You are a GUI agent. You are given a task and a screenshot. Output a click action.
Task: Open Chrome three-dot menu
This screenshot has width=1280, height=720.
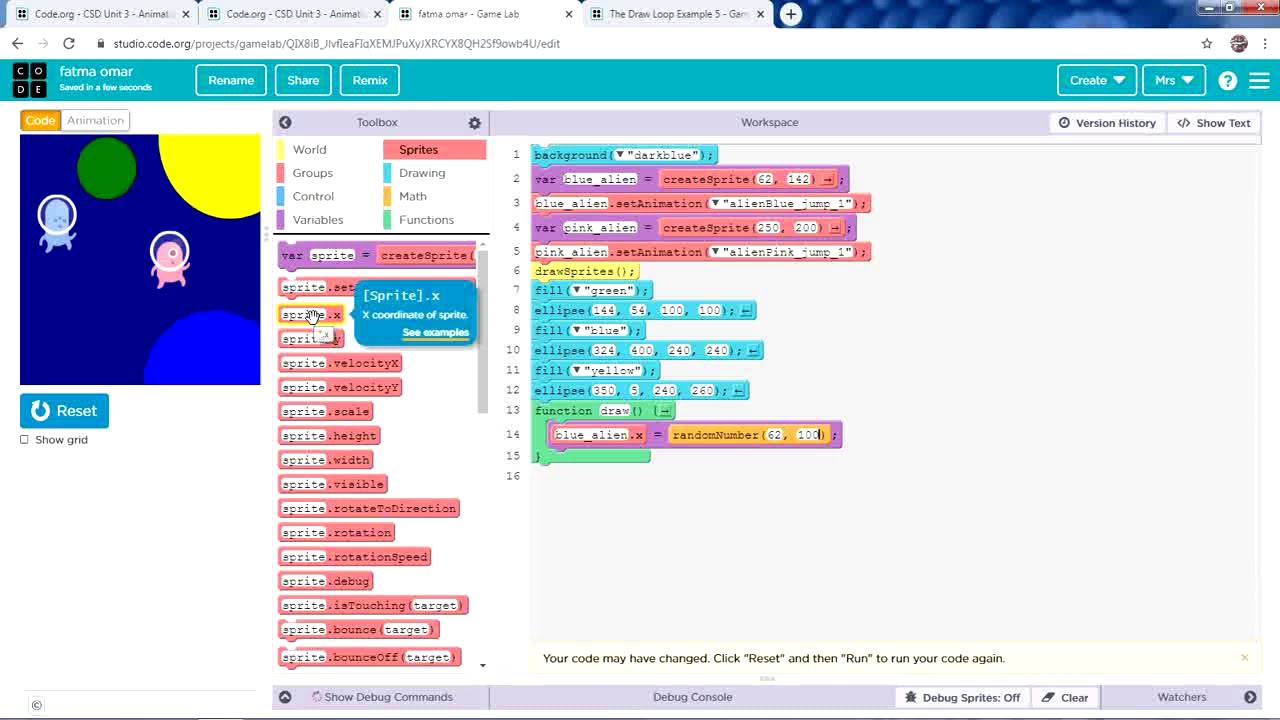(x=1265, y=43)
